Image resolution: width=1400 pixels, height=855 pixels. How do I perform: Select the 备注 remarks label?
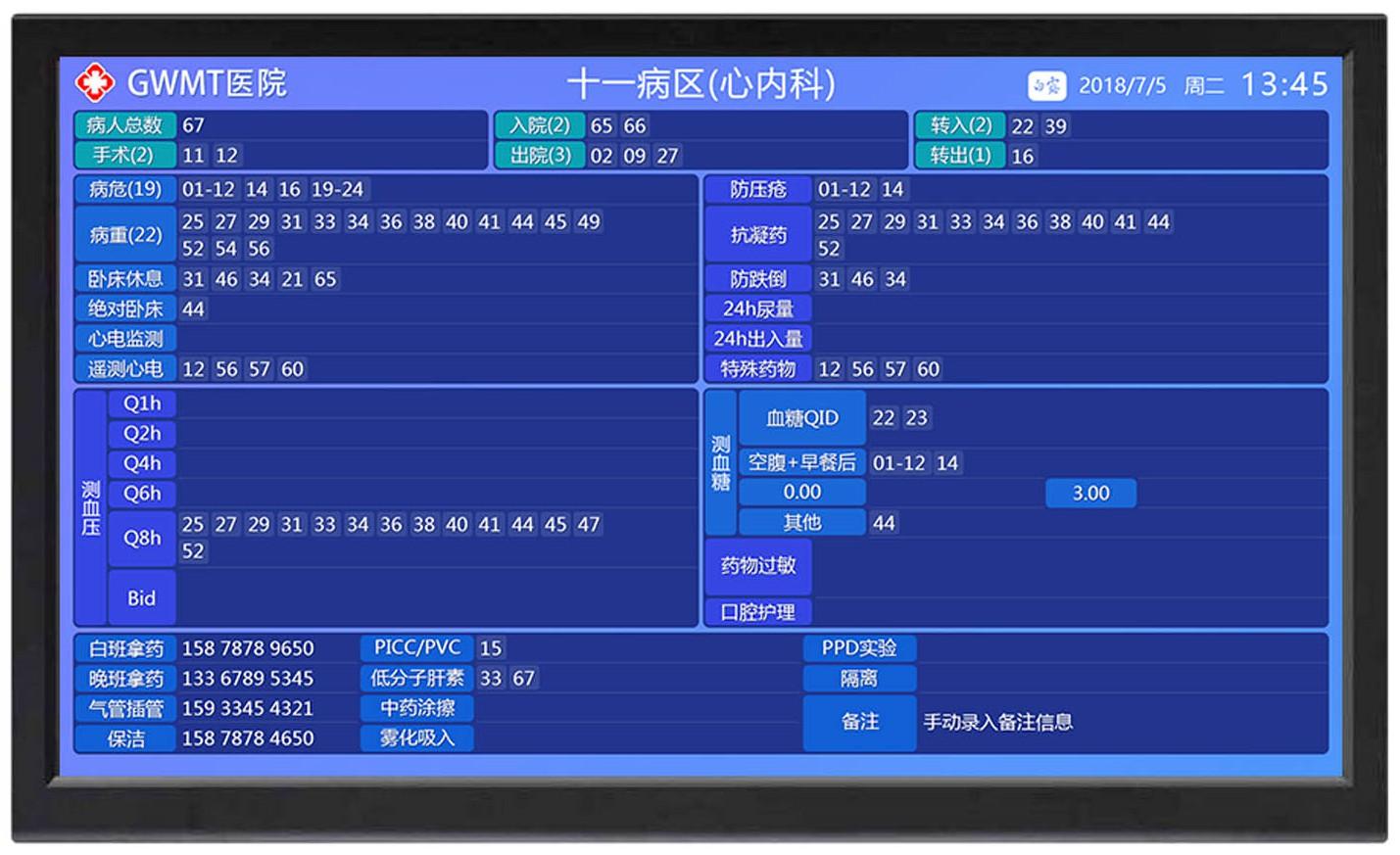coord(859,722)
